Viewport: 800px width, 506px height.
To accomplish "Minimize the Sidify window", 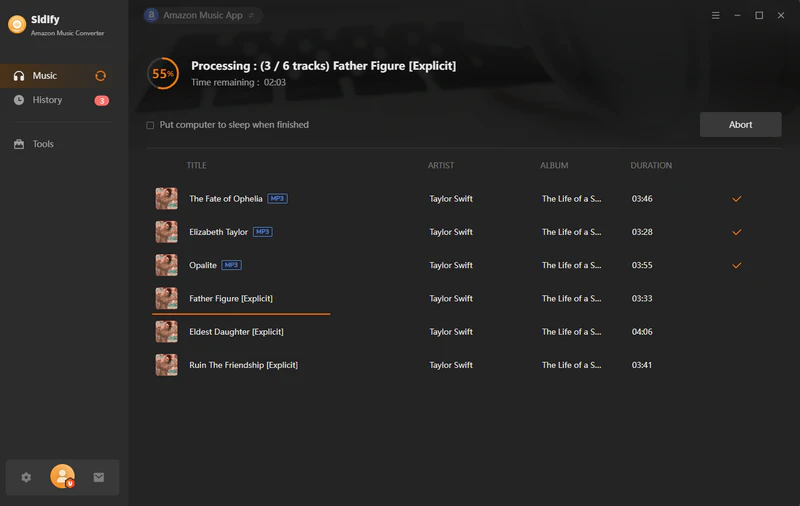I will [x=737, y=15].
